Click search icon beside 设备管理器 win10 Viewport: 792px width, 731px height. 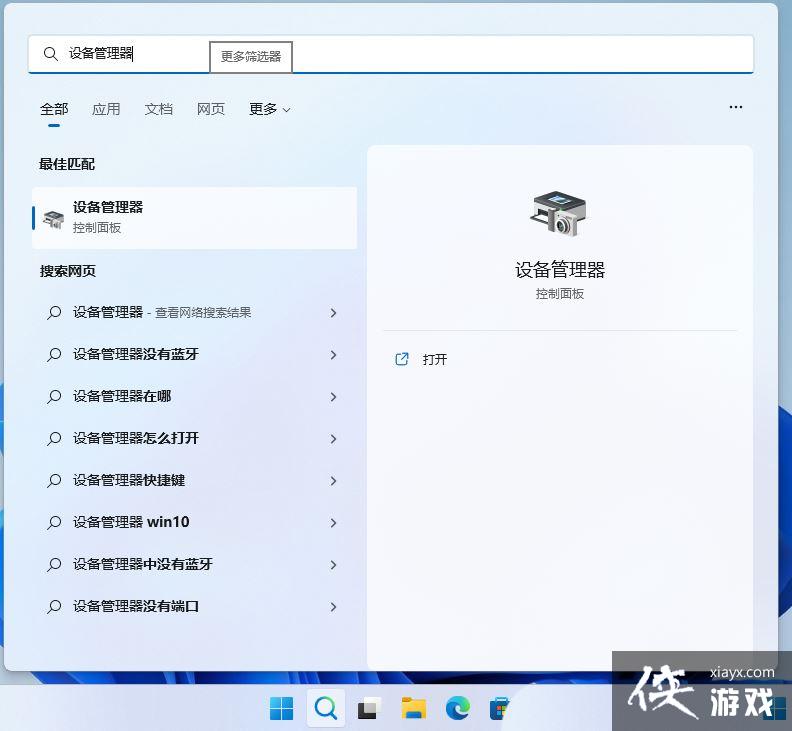(54, 522)
